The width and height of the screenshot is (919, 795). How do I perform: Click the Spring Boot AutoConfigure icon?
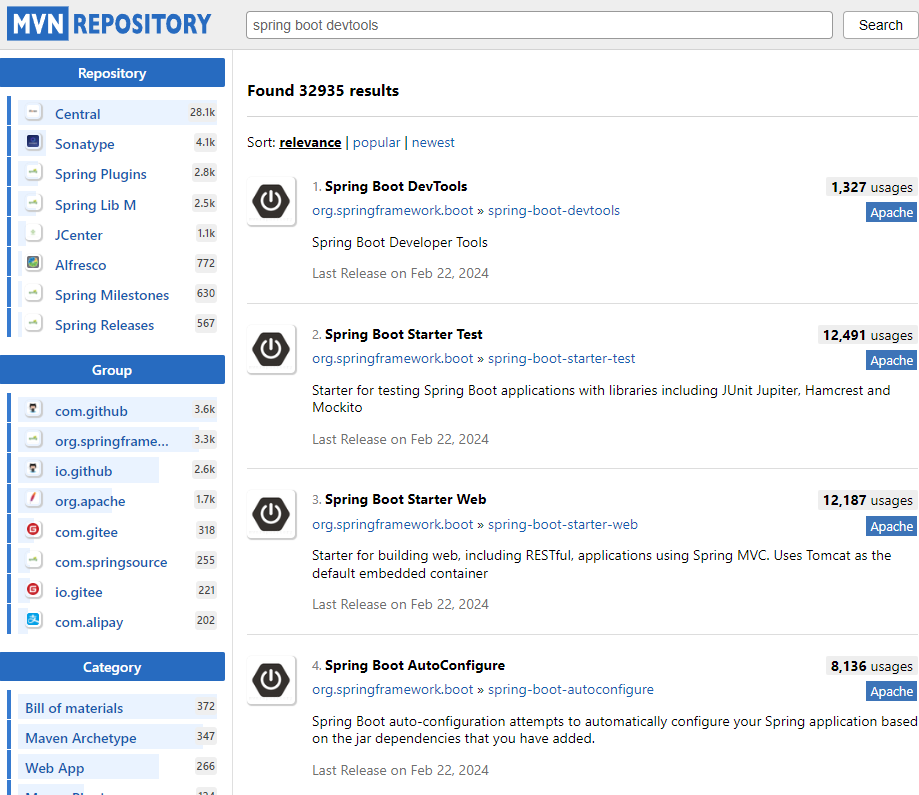click(271, 680)
